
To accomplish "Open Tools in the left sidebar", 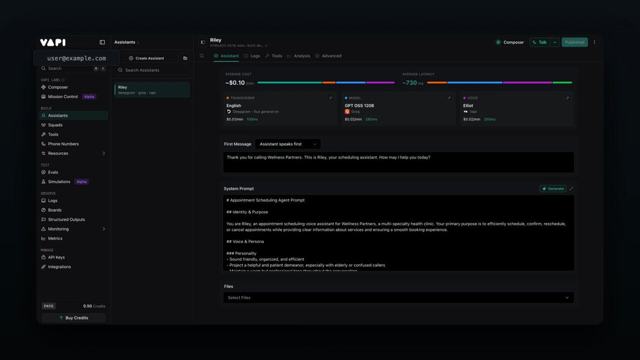I will coord(53,134).
